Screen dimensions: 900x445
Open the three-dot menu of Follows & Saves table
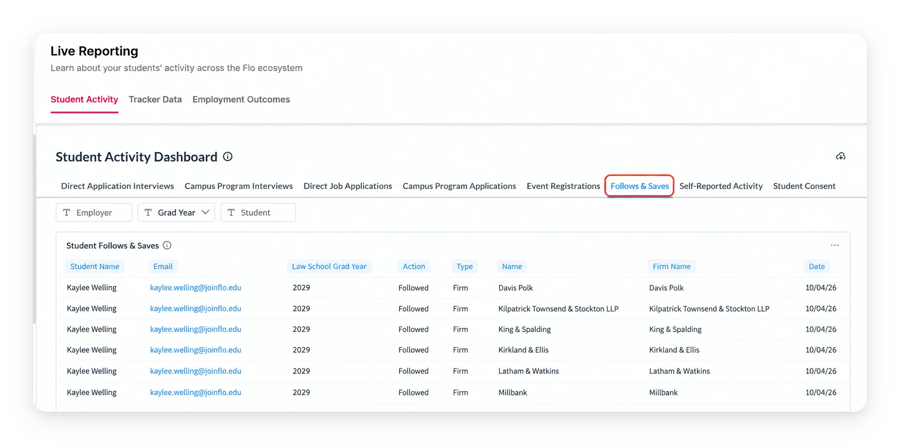click(x=835, y=245)
